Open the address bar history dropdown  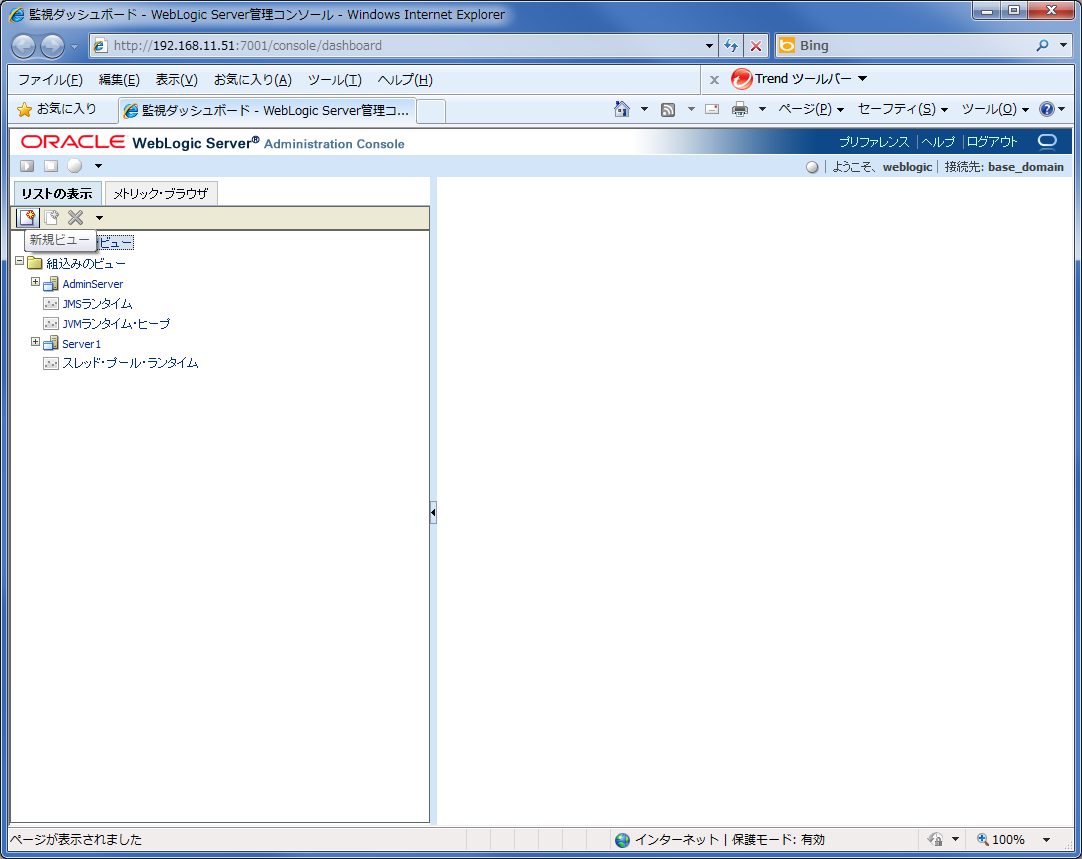tap(709, 46)
